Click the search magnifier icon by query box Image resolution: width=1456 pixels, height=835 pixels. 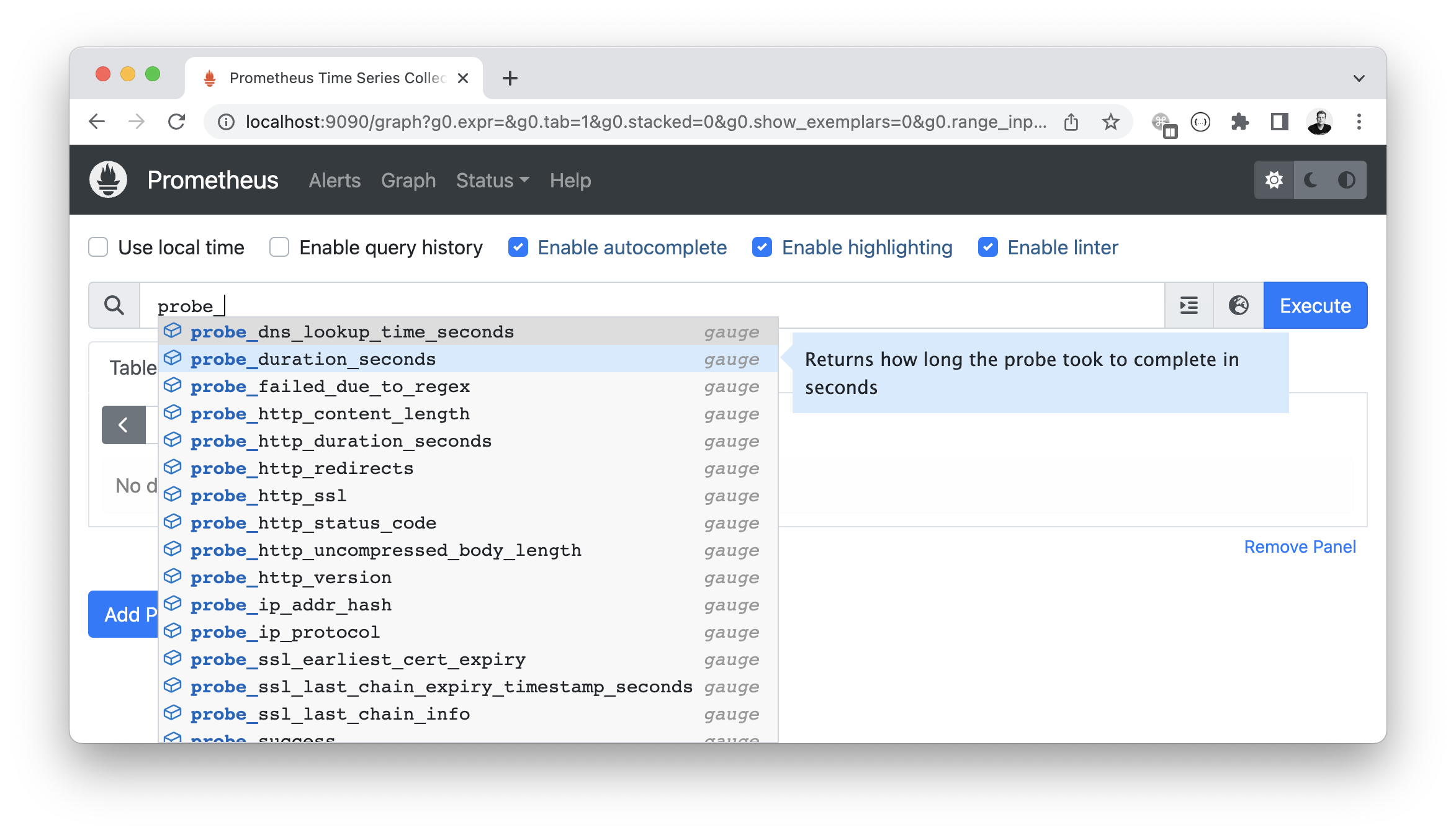(114, 305)
